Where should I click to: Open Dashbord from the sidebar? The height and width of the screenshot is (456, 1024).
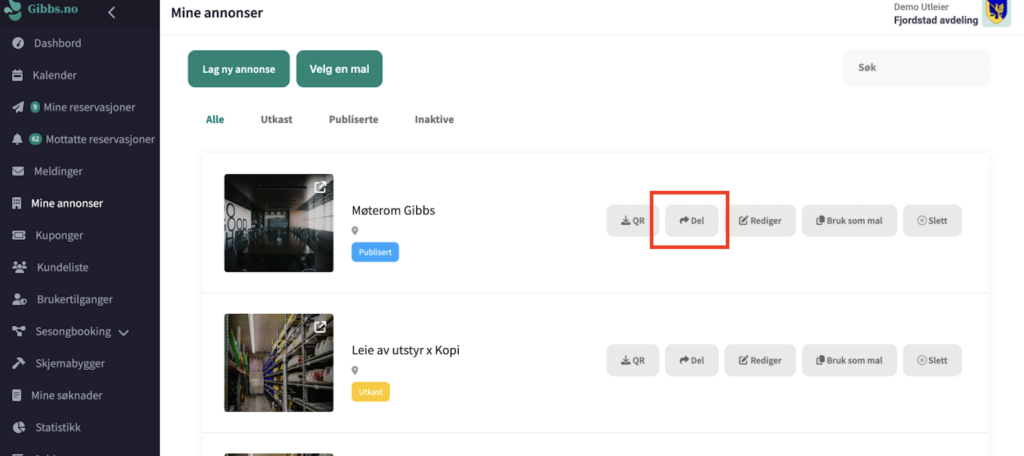[x=57, y=43]
